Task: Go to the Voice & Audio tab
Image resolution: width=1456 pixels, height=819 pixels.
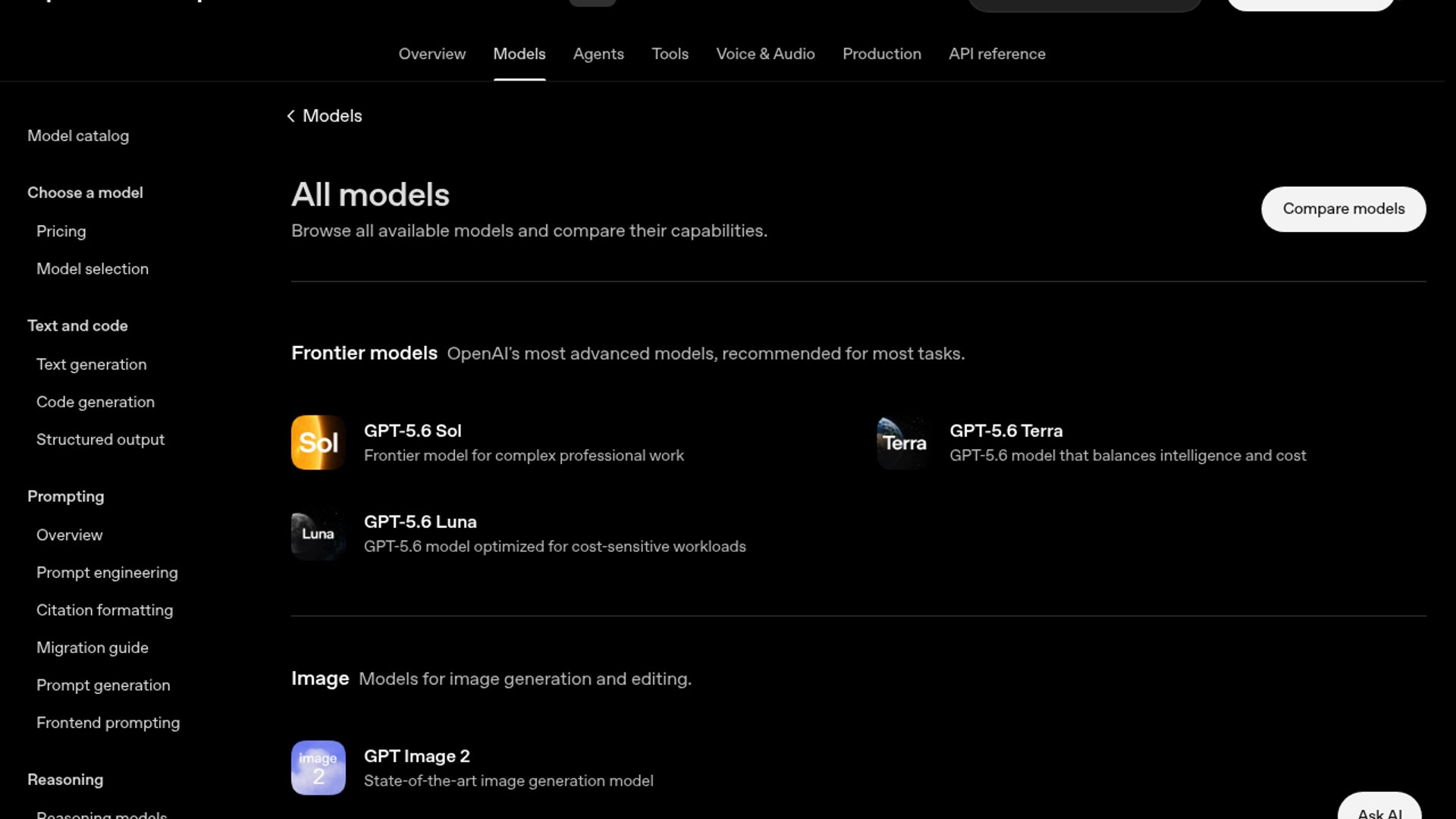Action: tap(766, 54)
